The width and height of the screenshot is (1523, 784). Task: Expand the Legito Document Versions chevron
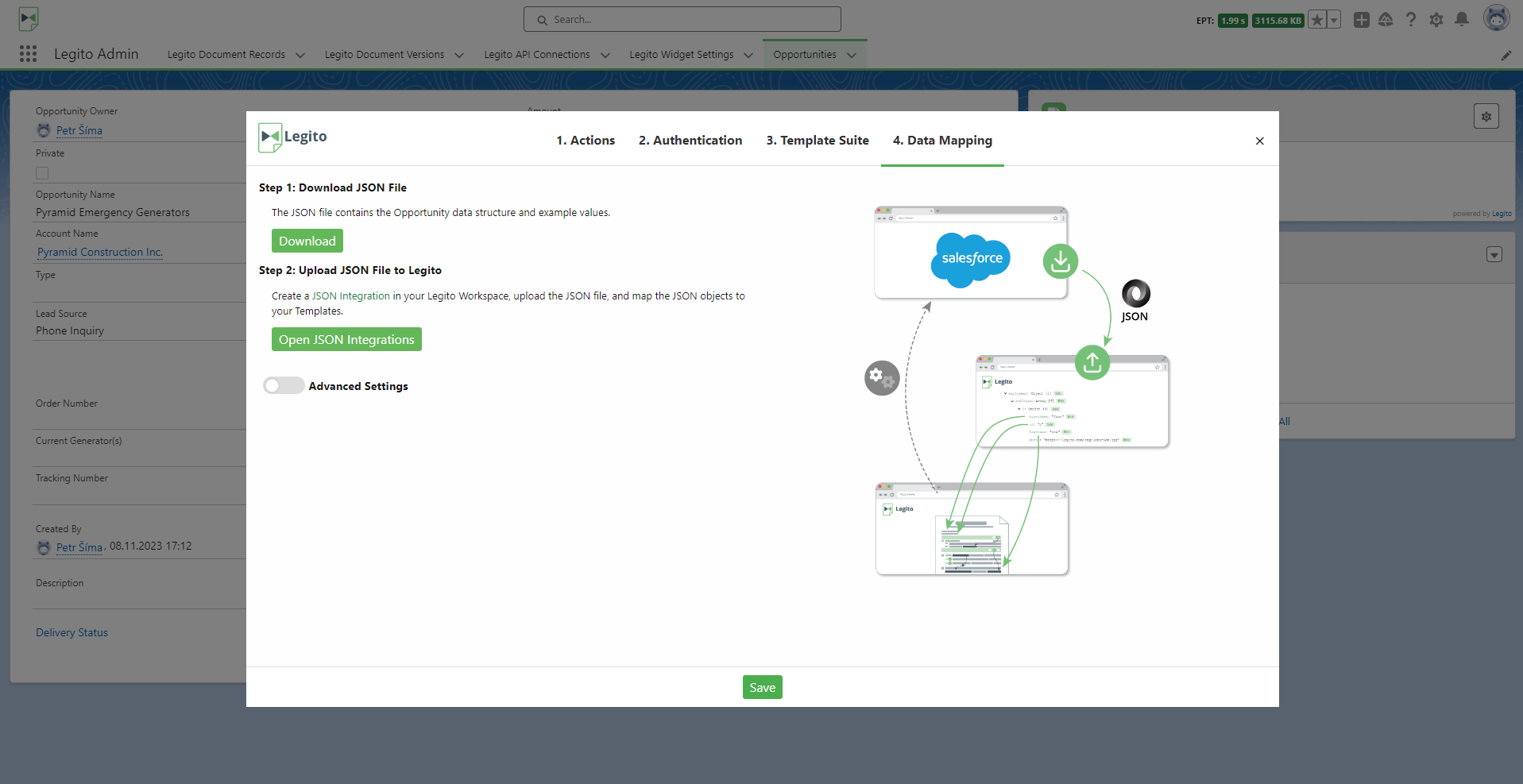pyautogui.click(x=459, y=55)
